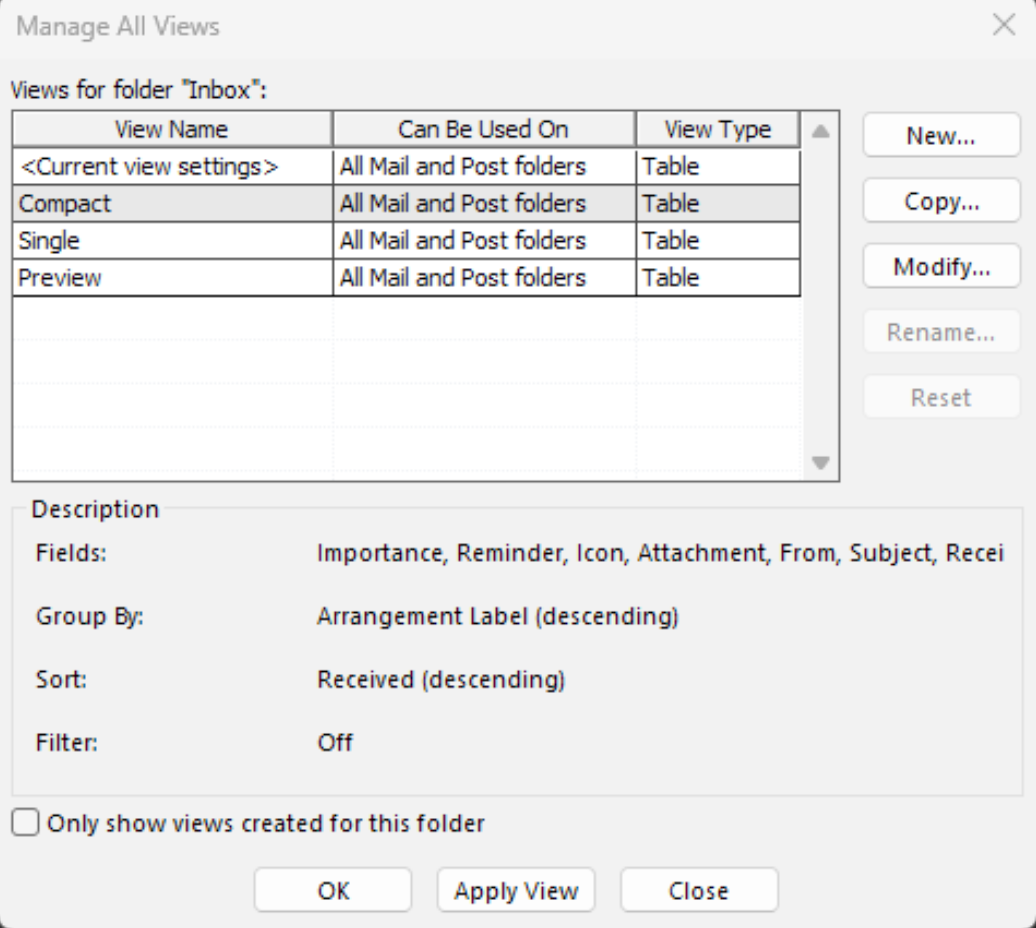Close the Manage All Views dialog
The height and width of the screenshot is (928, 1036).
pyautogui.click(x=699, y=889)
